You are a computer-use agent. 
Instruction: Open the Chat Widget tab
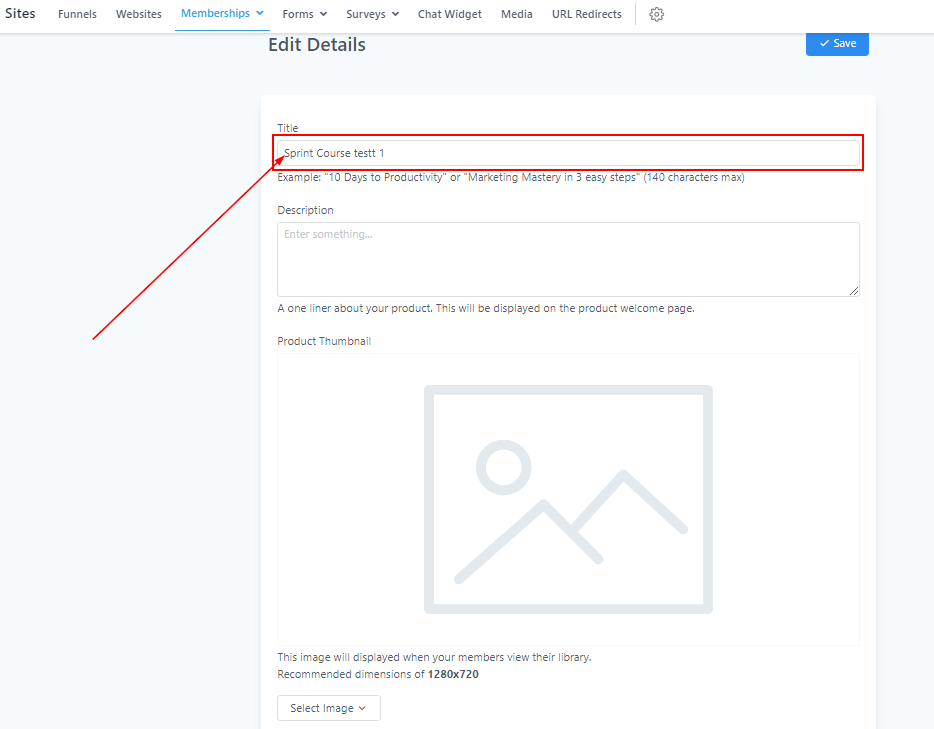pyautogui.click(x=449, y=14)
